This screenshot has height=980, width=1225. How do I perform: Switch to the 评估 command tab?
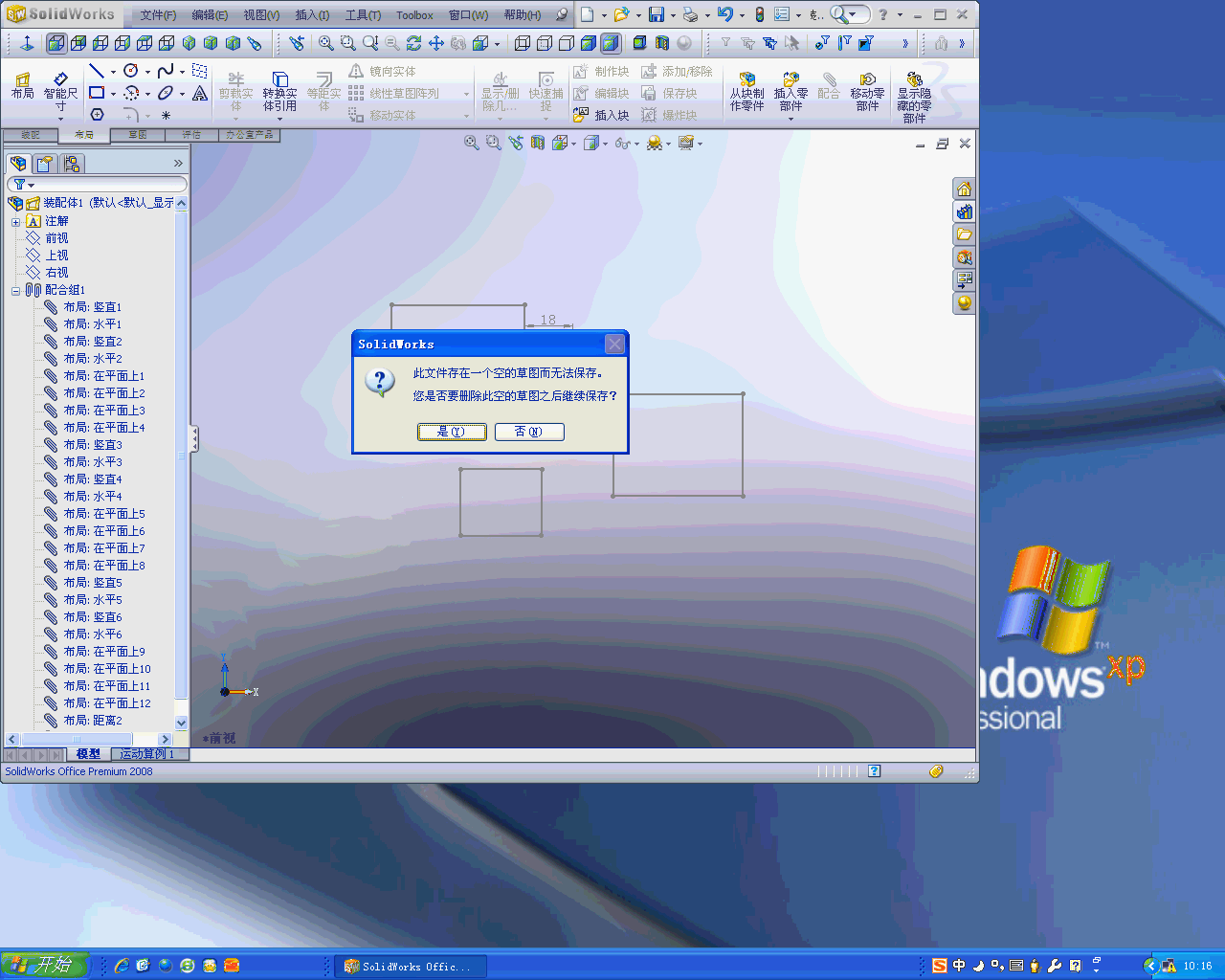tap(191, 135)
